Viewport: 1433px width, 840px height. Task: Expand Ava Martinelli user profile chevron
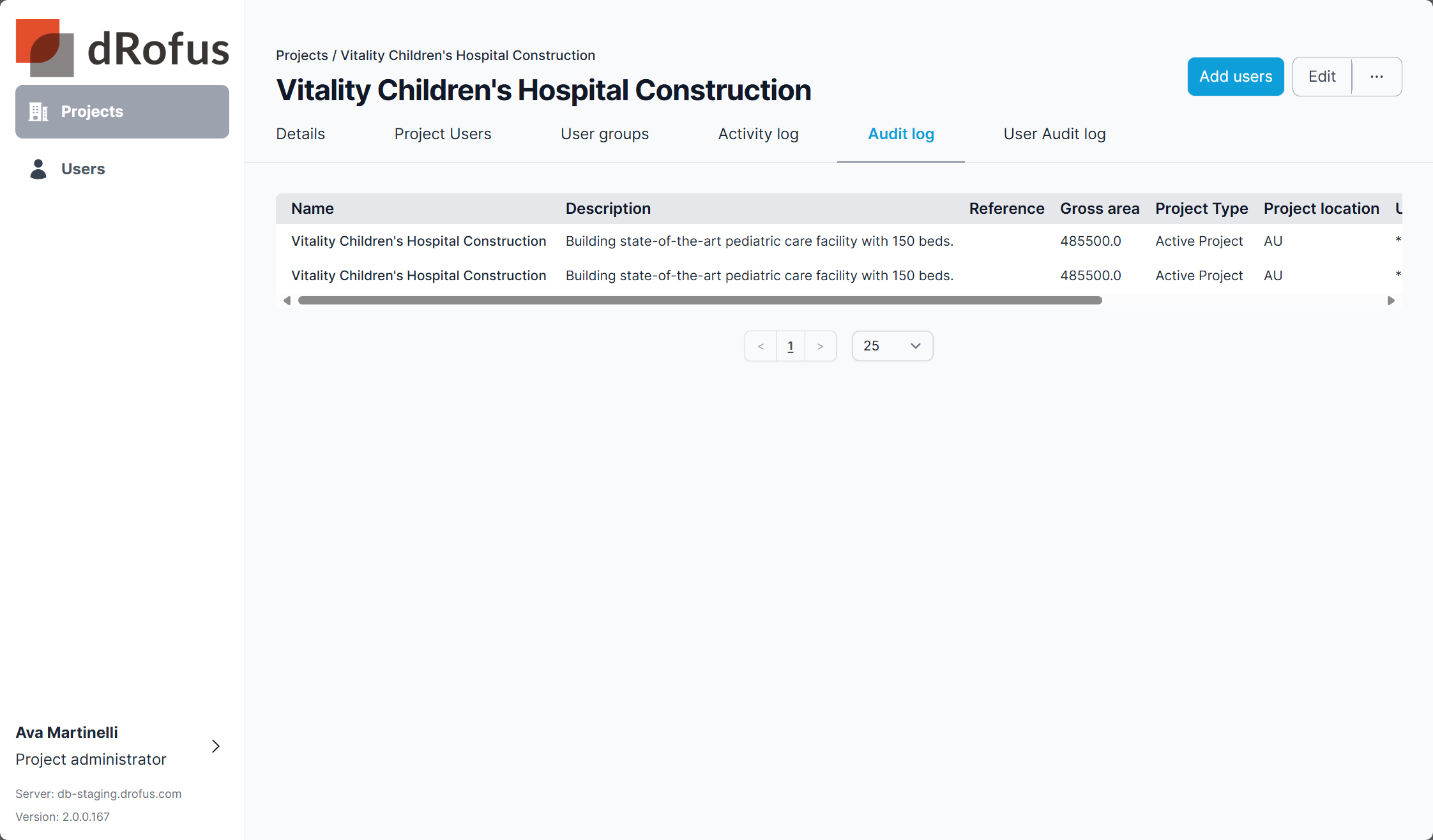click(x=216, y=746)
